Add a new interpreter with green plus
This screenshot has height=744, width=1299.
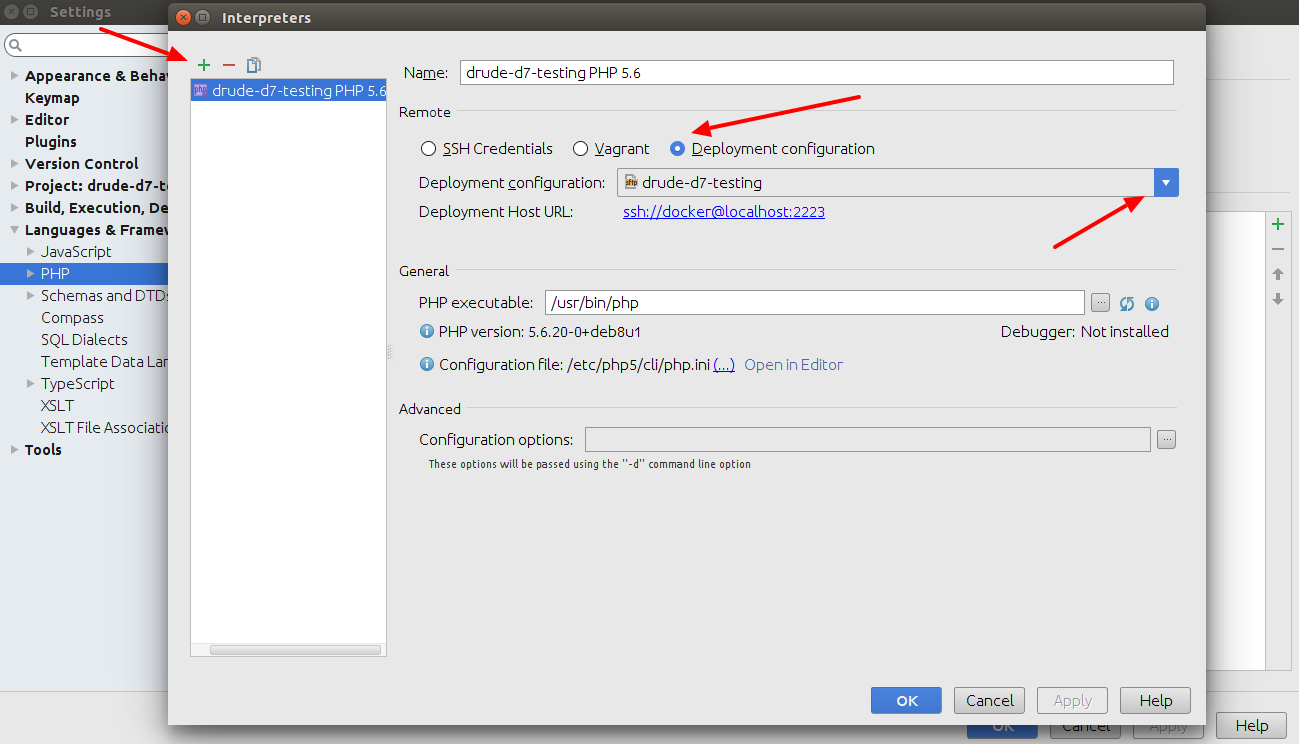204,65
